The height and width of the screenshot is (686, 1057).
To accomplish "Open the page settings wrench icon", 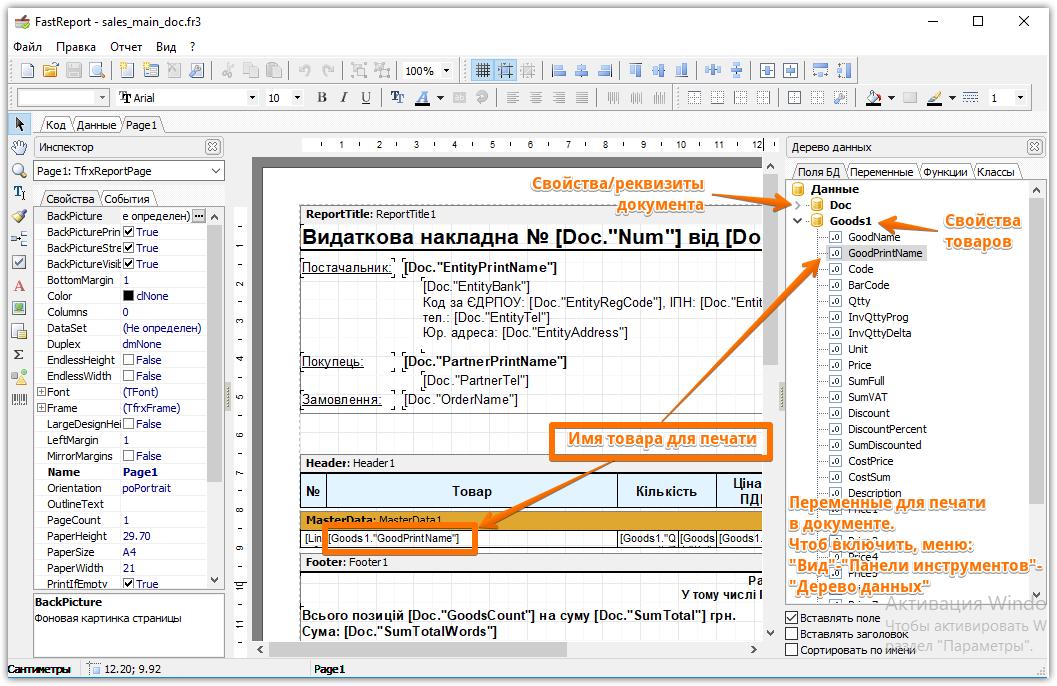I will pyautogui.click(x=197, y=70).
